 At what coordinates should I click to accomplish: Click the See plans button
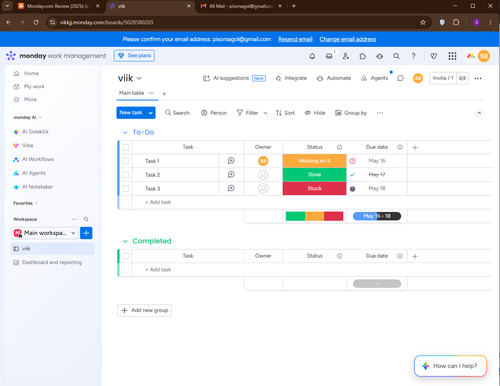134,56
